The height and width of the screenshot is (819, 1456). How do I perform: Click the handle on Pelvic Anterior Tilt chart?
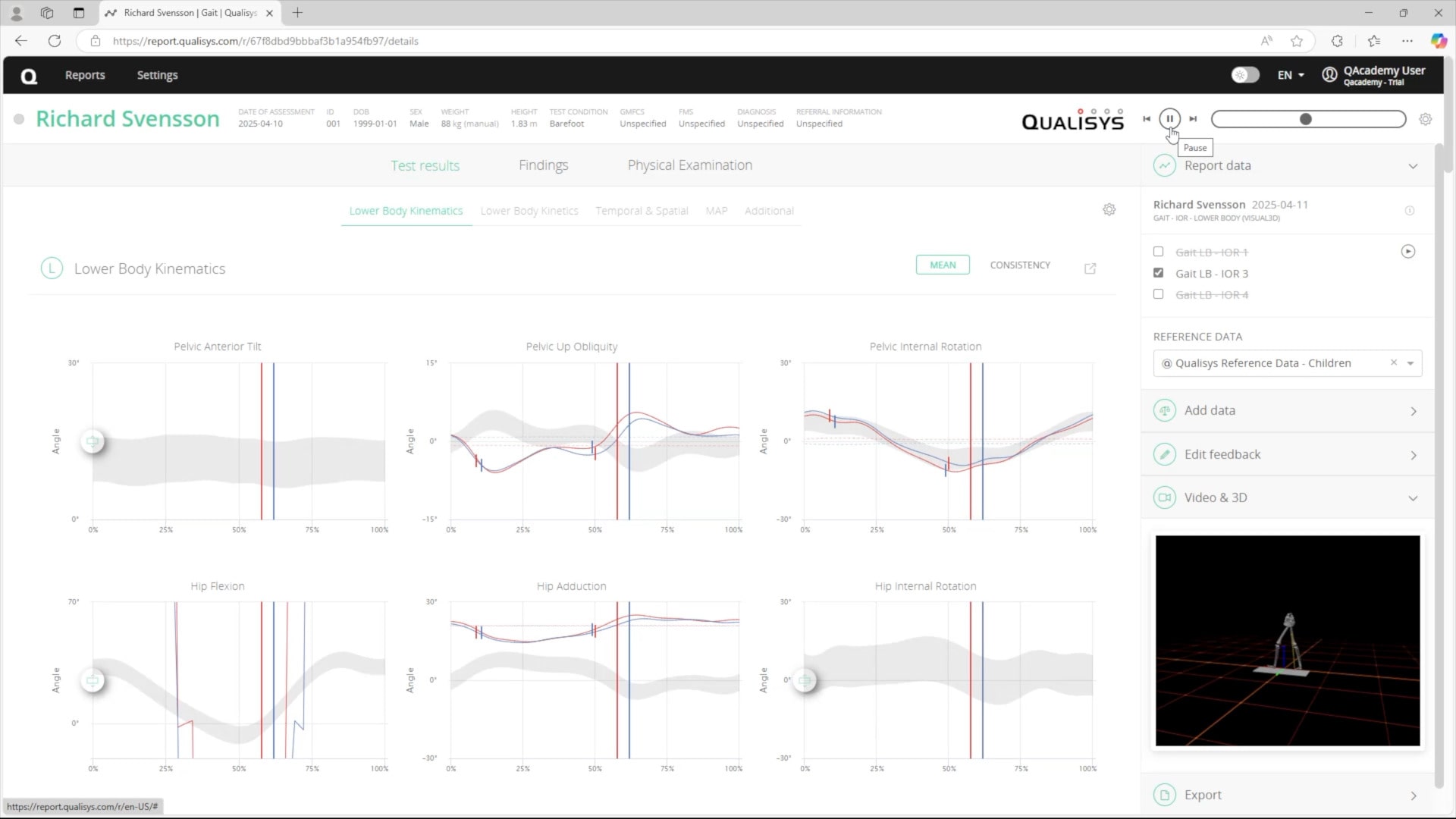click(93, 441)
